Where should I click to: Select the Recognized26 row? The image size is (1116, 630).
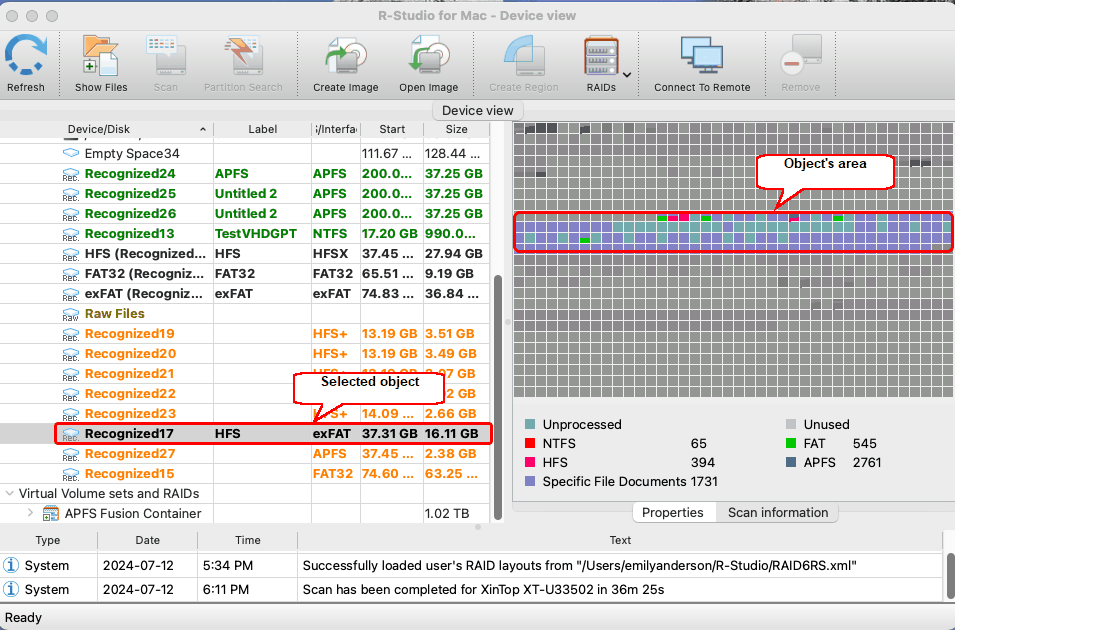[245, 214]
